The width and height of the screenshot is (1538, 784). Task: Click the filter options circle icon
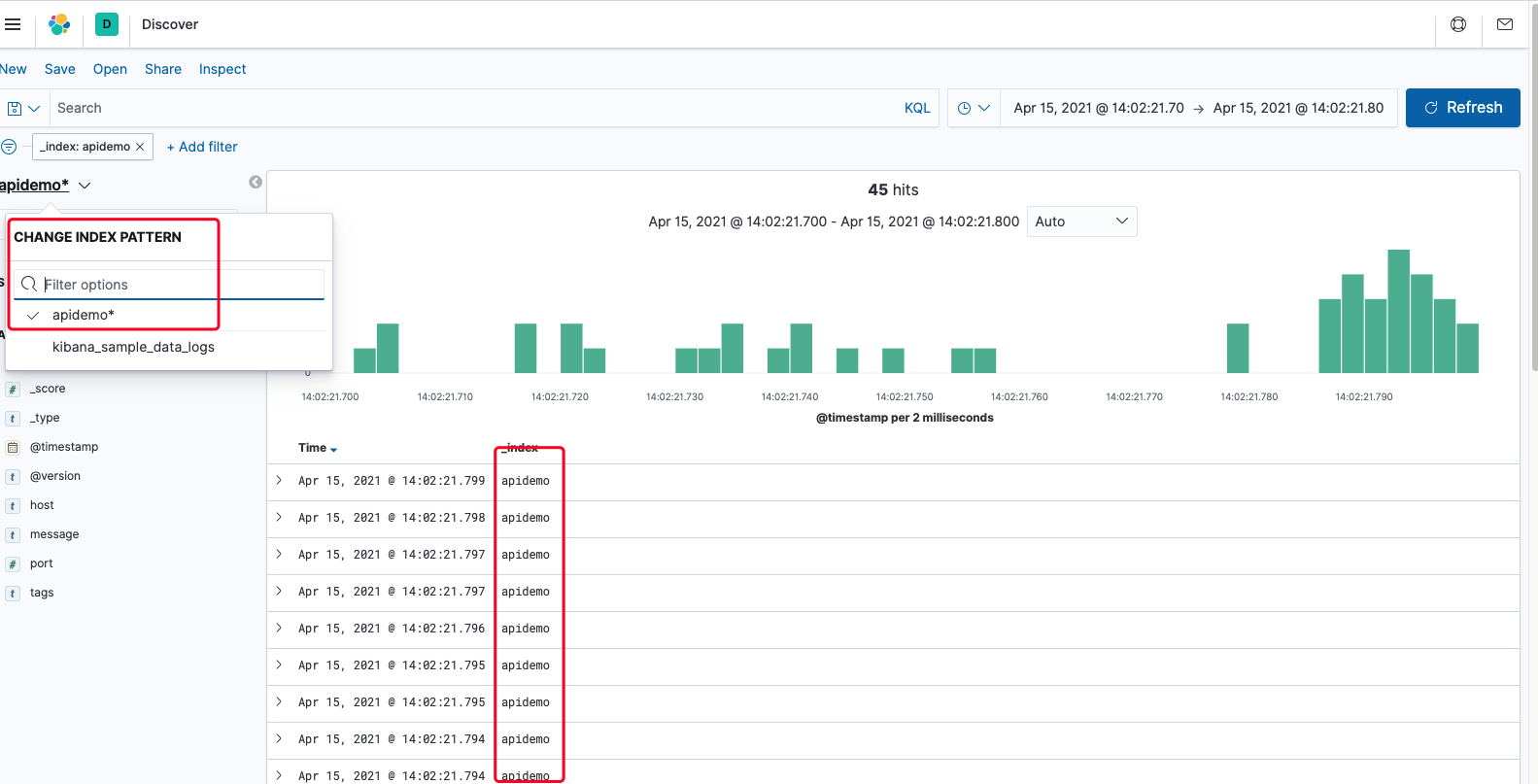(9, 147)
